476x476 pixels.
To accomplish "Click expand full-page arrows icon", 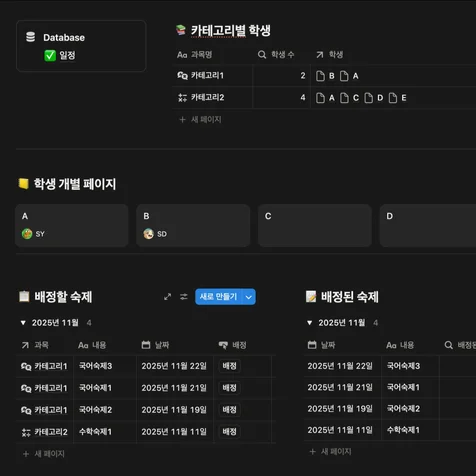I will click(168, 296).
